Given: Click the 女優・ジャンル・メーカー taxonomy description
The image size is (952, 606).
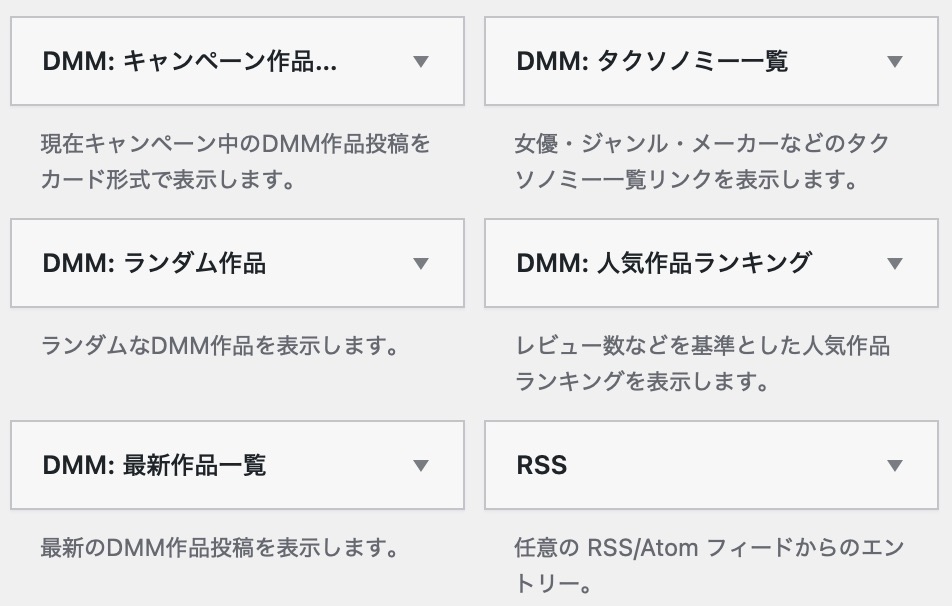Looking at the screenshot, I should tap(702, 144).
